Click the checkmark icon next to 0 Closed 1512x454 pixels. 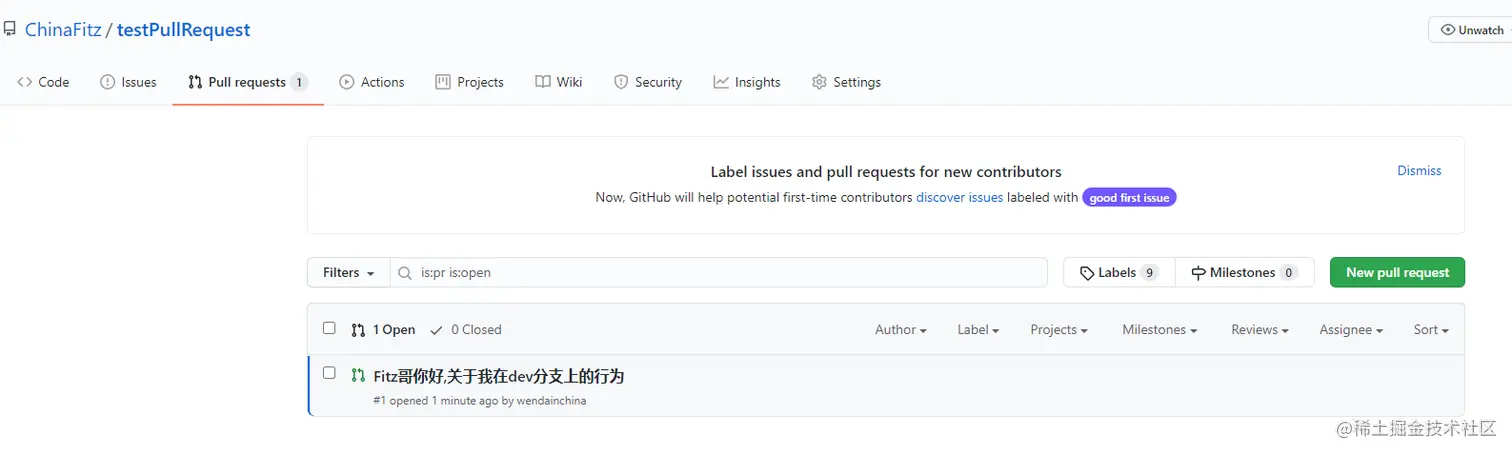click(x=436, y=329)
